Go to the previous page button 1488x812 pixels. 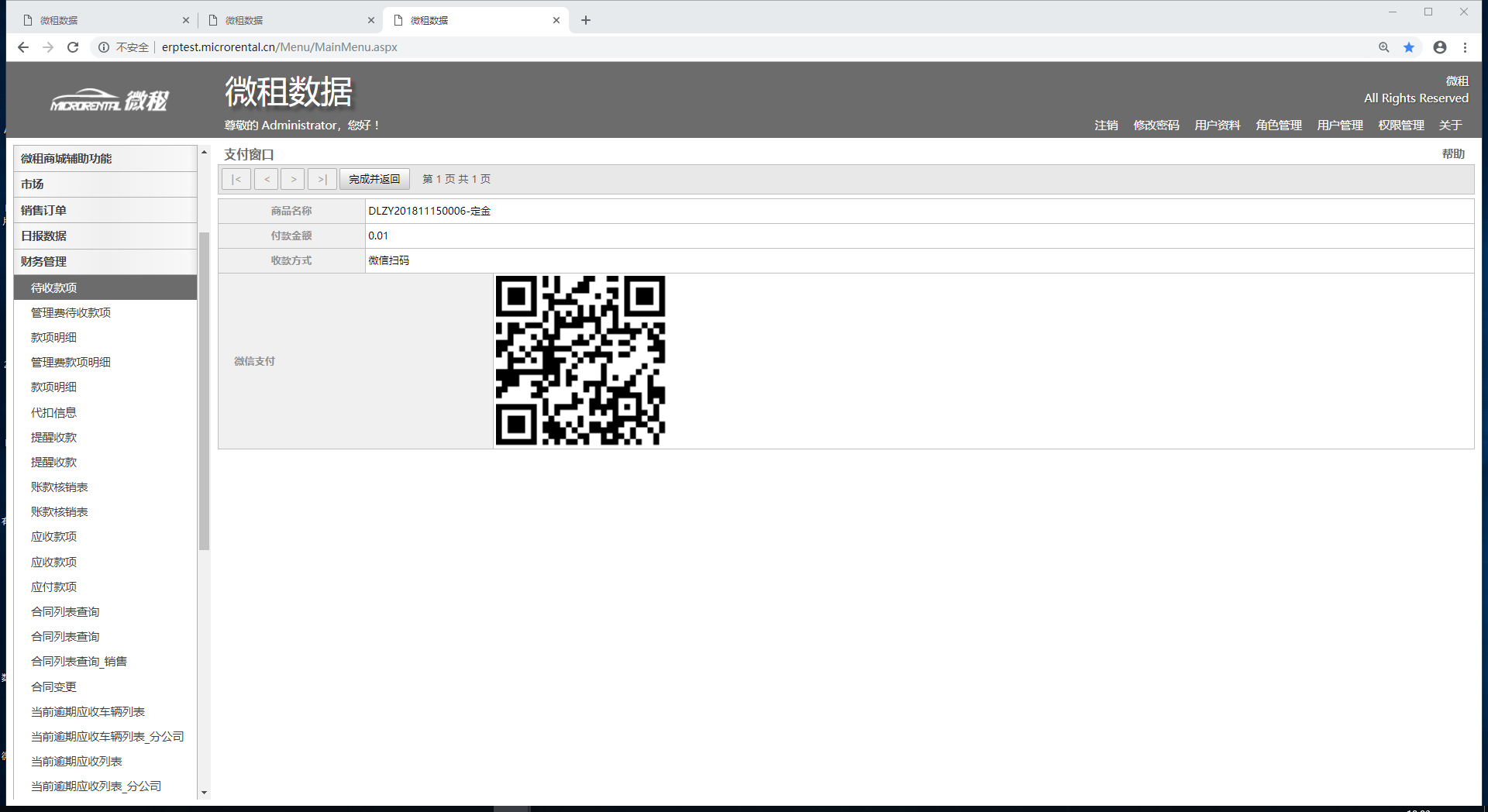pos(267,179)
